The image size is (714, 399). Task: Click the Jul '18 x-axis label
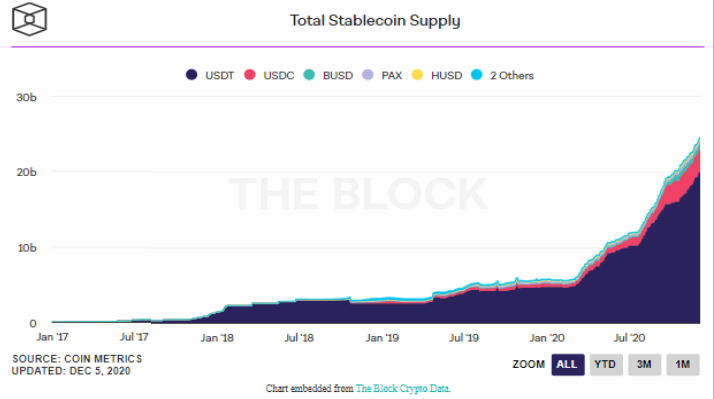click(x=299, y=338)
